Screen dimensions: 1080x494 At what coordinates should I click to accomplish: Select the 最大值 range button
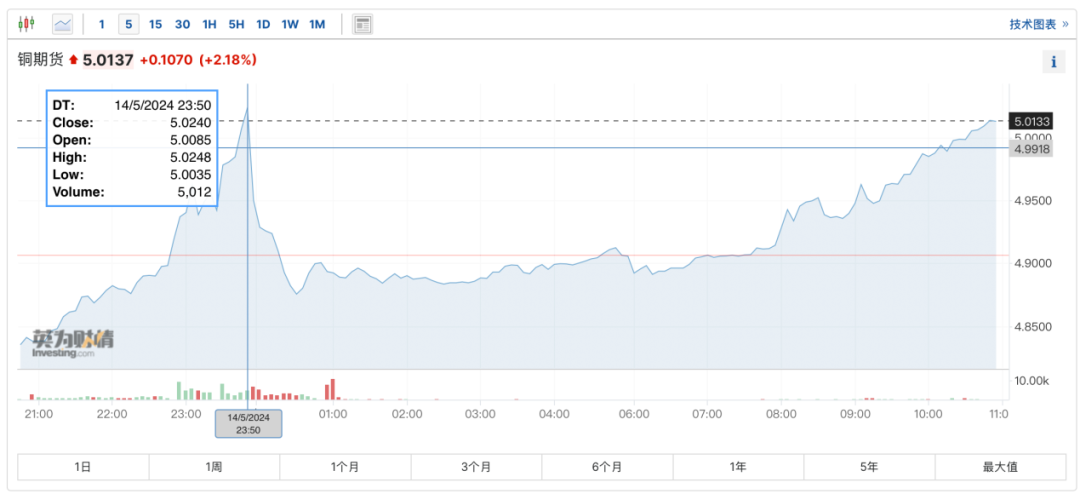pyautogui.click(x=1000, y=466)
